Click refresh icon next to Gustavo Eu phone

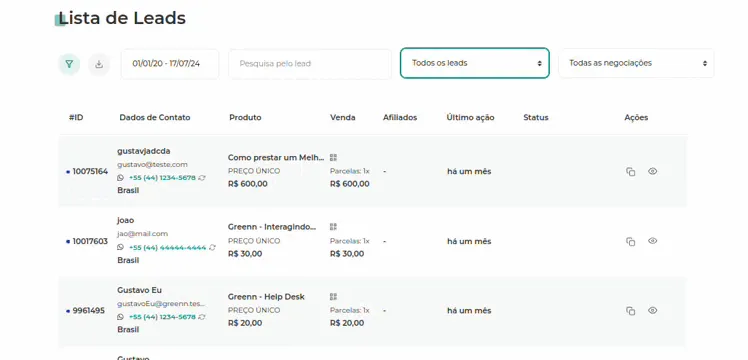(x=202, y=317)
